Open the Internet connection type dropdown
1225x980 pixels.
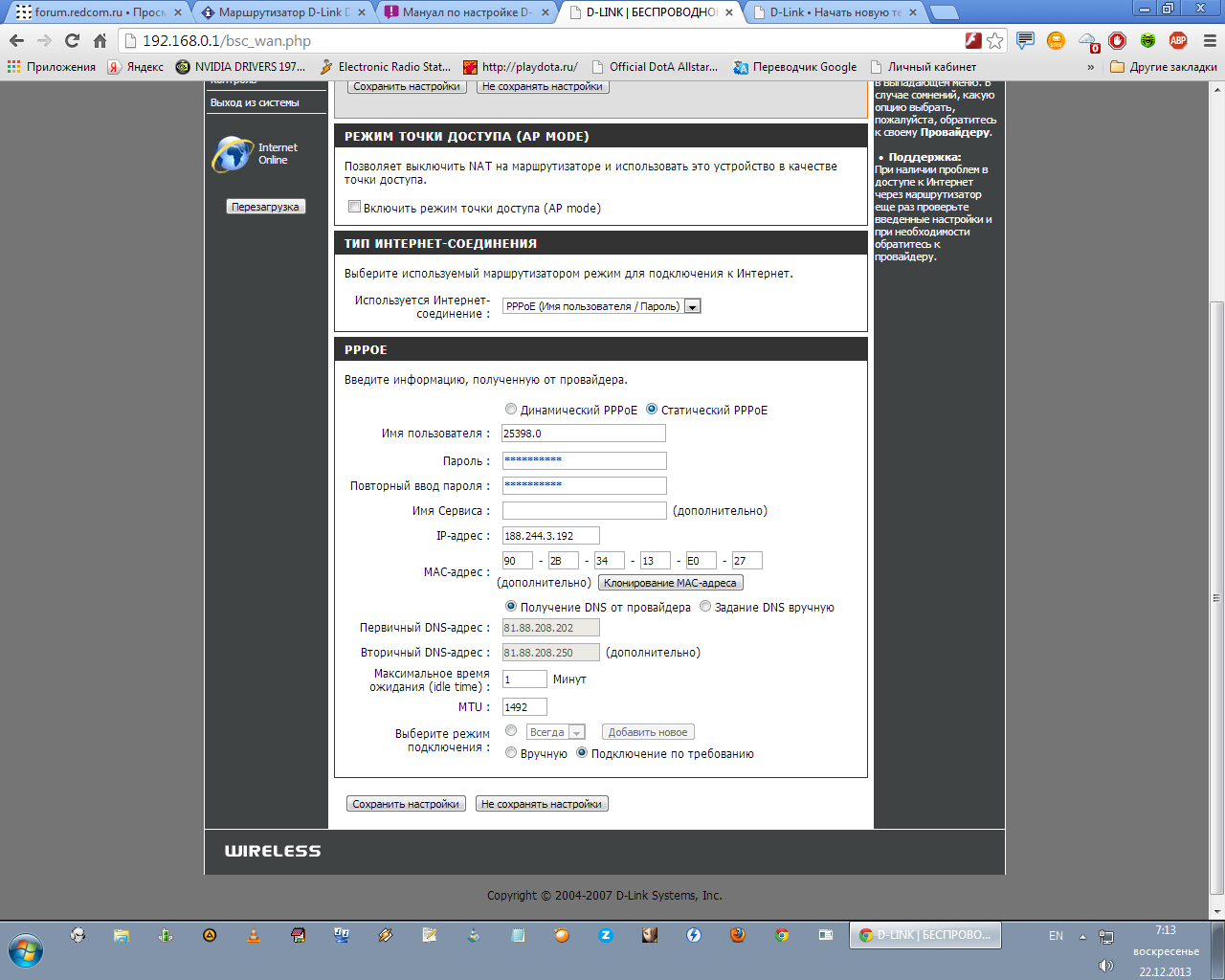[x=602, y=306]
